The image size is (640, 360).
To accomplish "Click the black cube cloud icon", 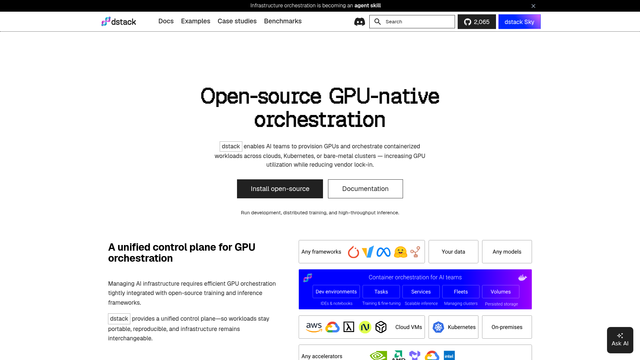I will pyautogui.click(x=381, y=327).
